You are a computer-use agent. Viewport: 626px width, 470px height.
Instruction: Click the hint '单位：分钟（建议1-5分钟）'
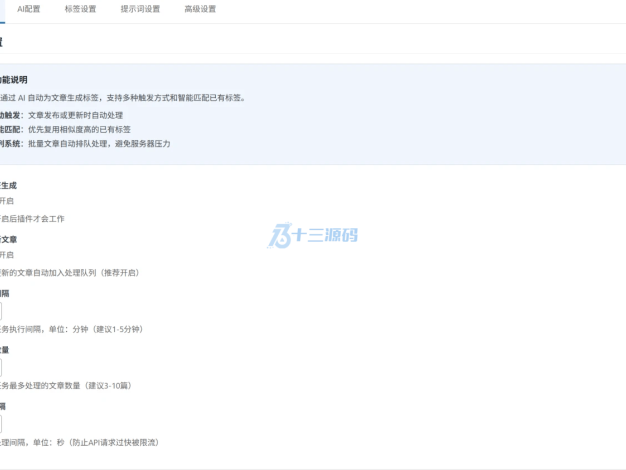tap(96, 329)
